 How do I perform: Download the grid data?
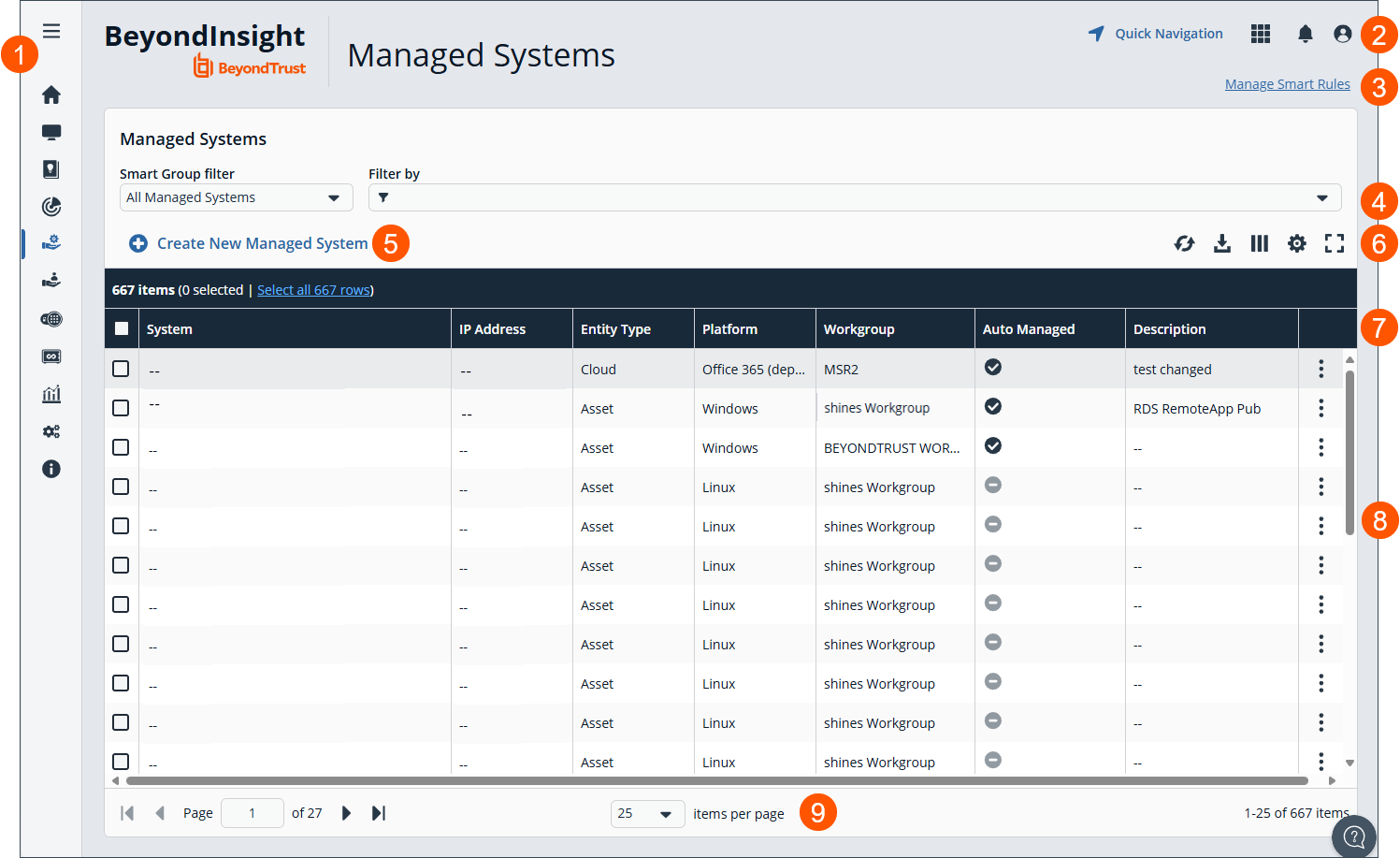click(1222, 243)
